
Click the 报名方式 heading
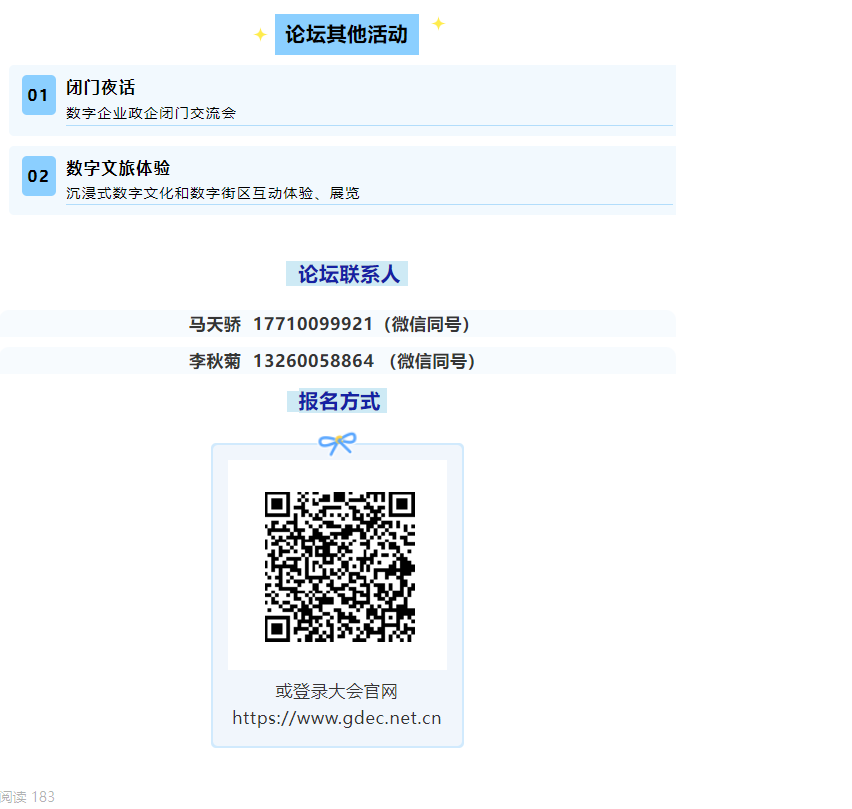pos(337,401)
